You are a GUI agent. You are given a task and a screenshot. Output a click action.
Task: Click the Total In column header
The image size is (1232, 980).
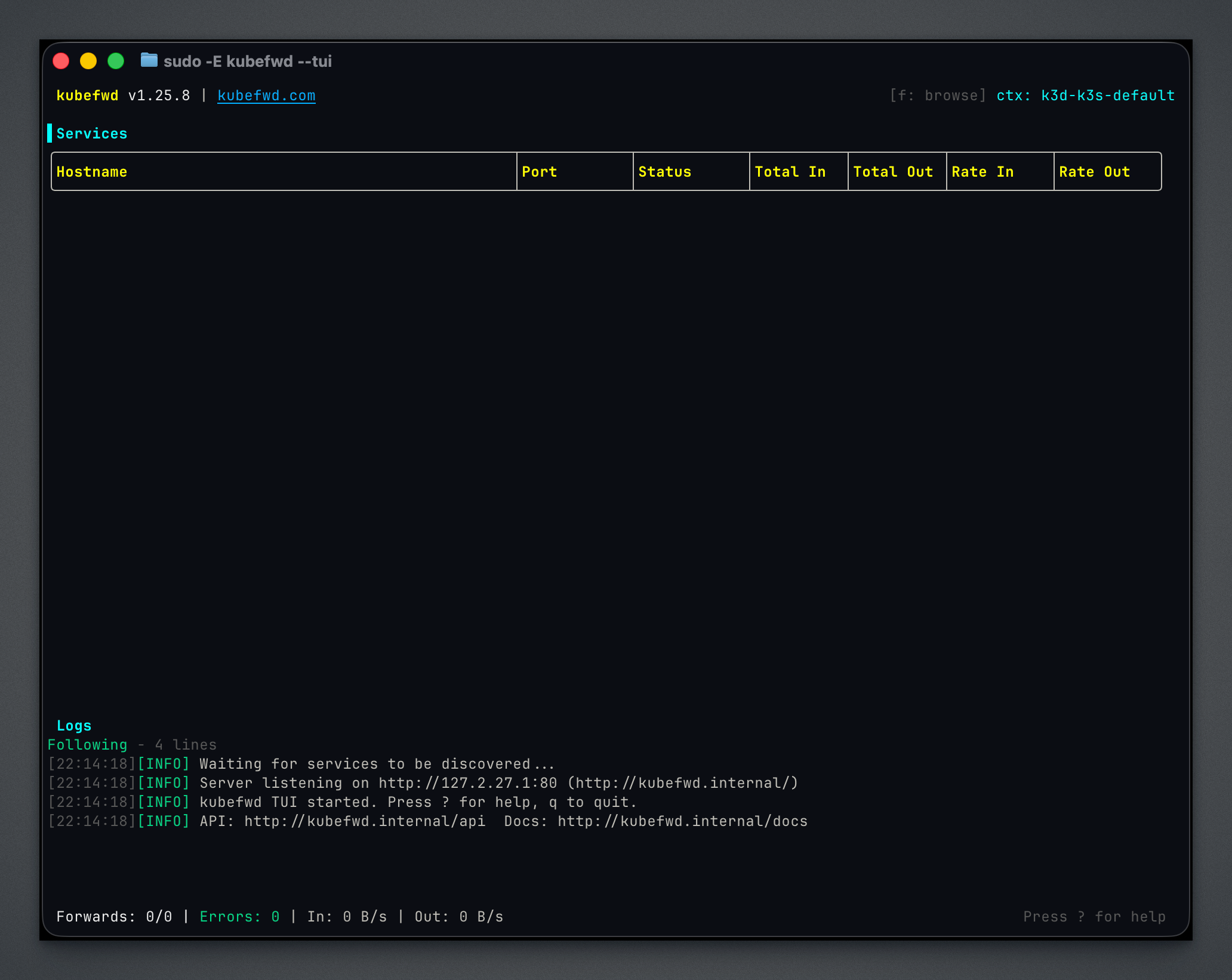click(x=790, y=171)
